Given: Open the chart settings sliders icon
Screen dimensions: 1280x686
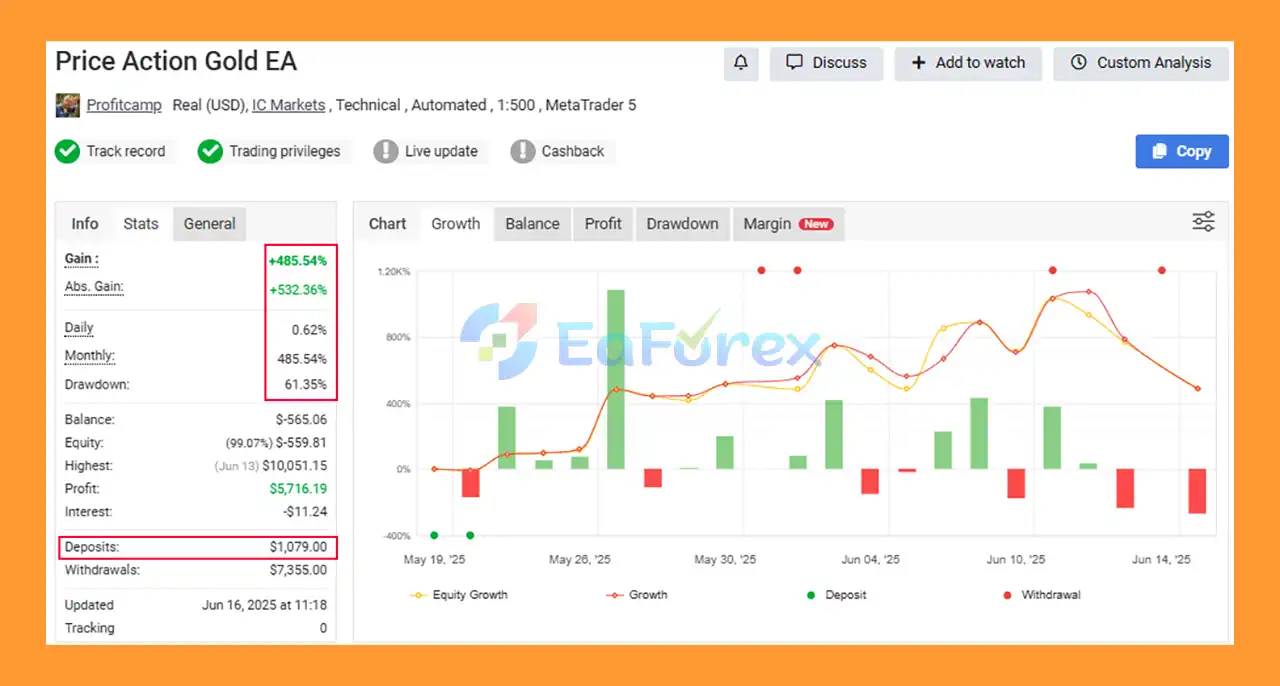Looking at the screenshot, I should (x=1203, y=222).
